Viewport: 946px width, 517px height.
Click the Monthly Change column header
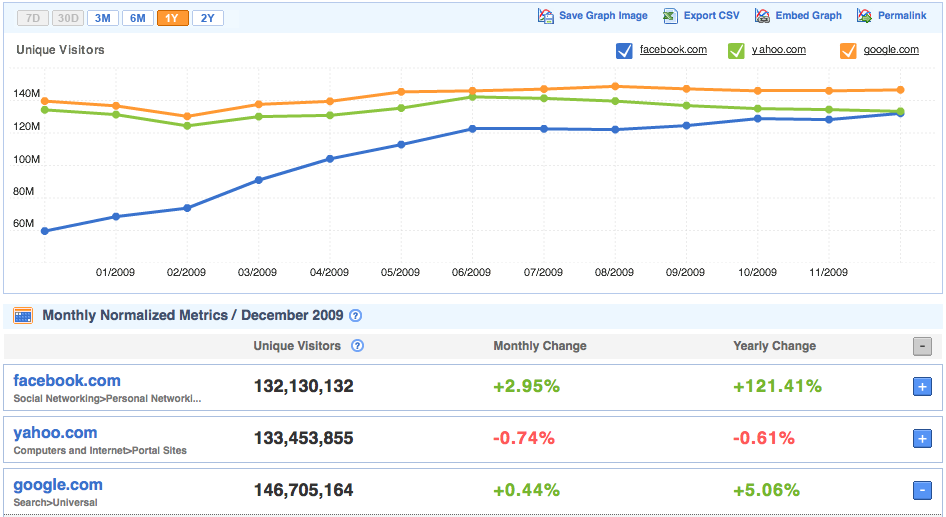[540, 346]
